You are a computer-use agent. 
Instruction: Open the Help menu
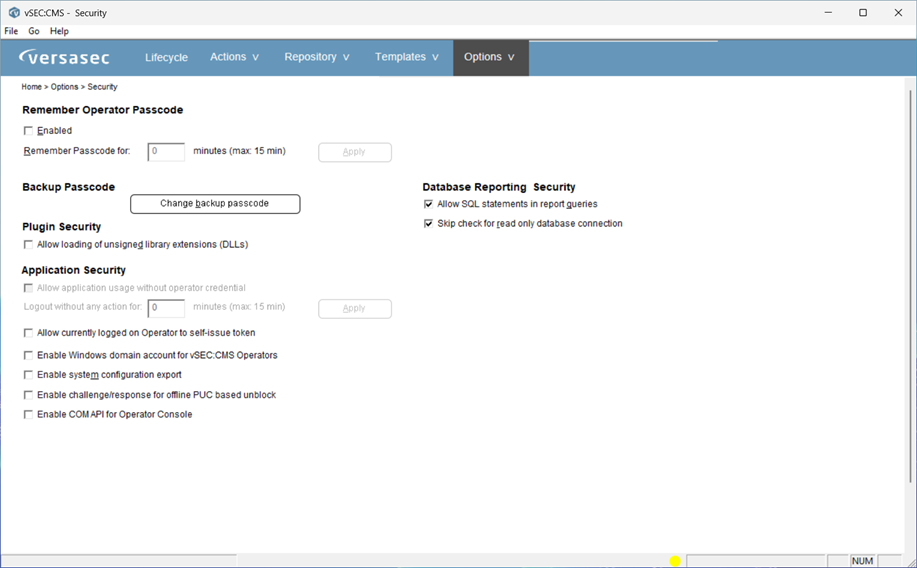coord(59,31)
